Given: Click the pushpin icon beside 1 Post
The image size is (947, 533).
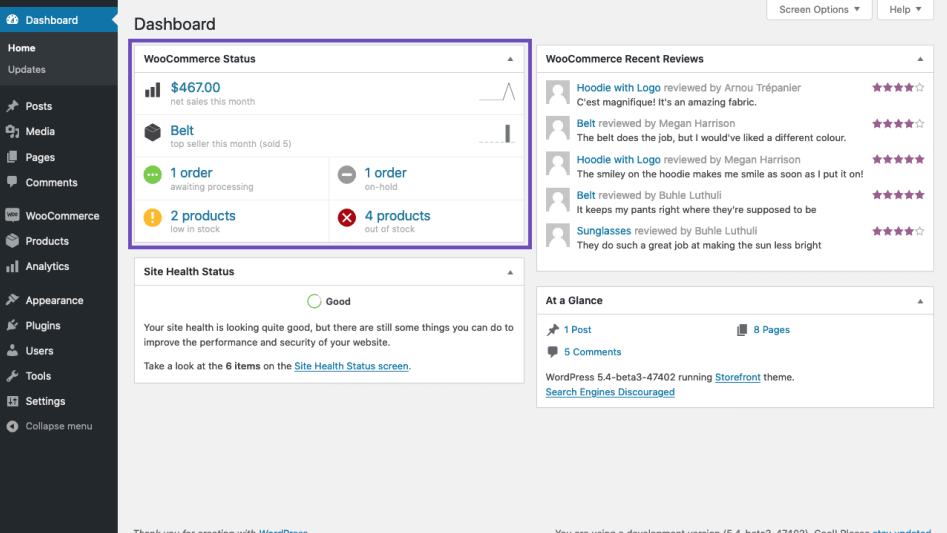Looking at the screenshot, I should tap(553, 330).
